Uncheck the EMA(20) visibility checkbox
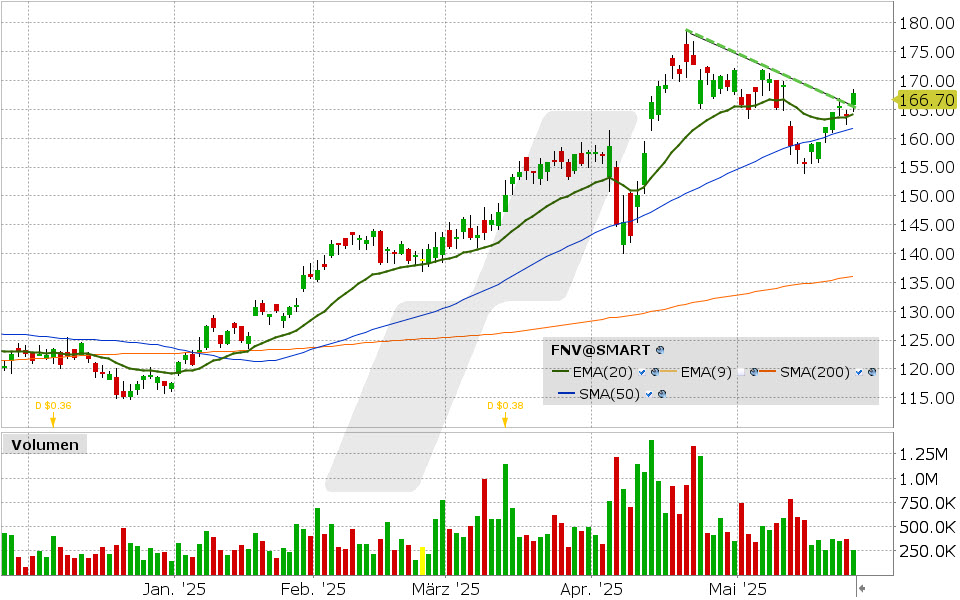 tap(642, 372)
